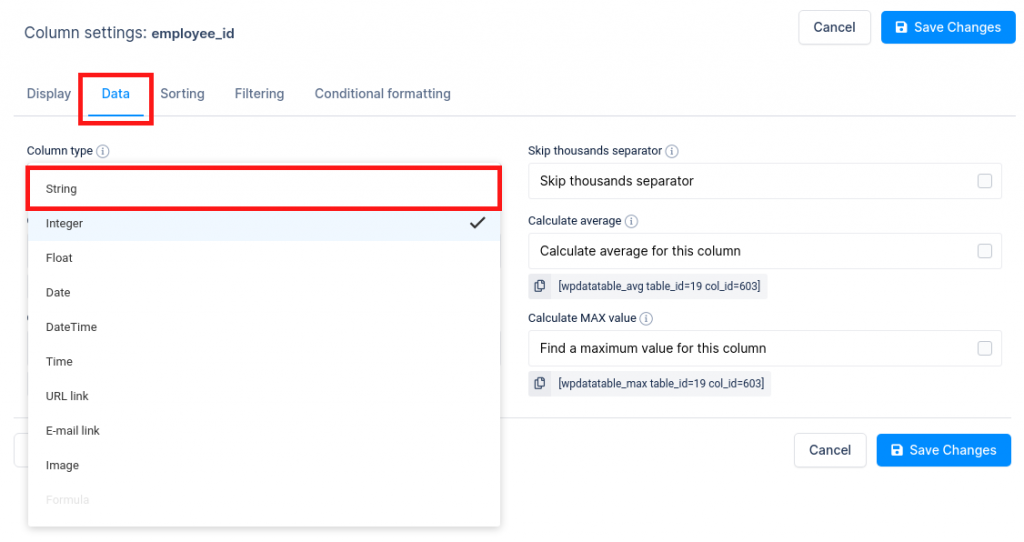Click bottom Save Changes button
This screenshot has height=542, width=1024.
[x=944, y=450]
